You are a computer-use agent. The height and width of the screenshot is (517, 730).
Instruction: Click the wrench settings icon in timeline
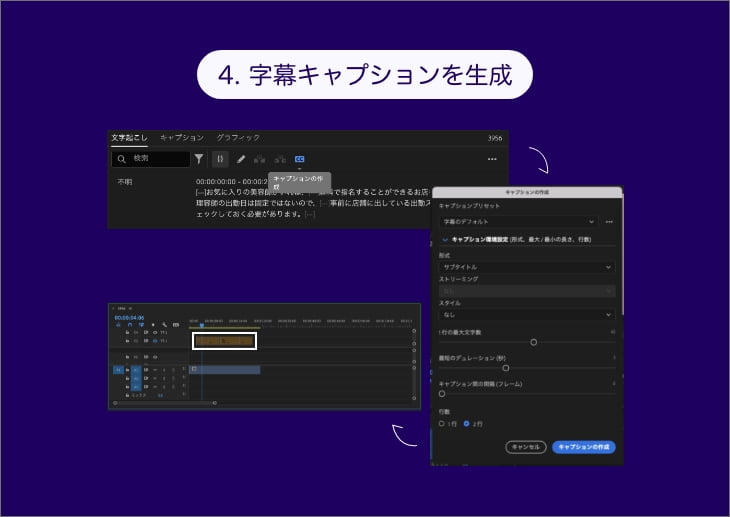(x=165, y=325)
